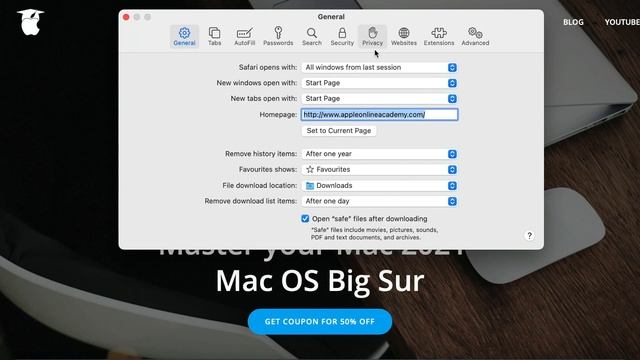Close the General preferences window
Screen dimensions: 640x360
pos(126,17)
